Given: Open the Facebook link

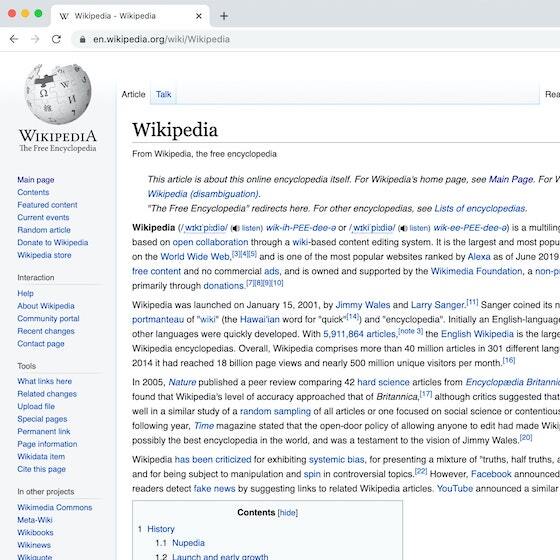Looking at the screenshot, I should [491, 474].
